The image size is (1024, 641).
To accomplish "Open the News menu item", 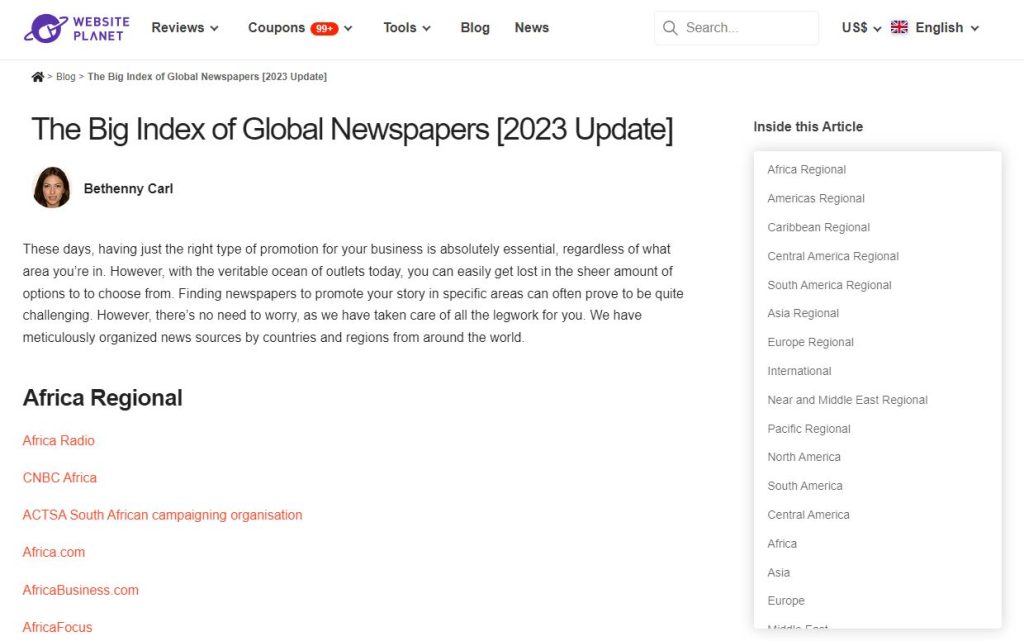I will click(x=531, y=28).
